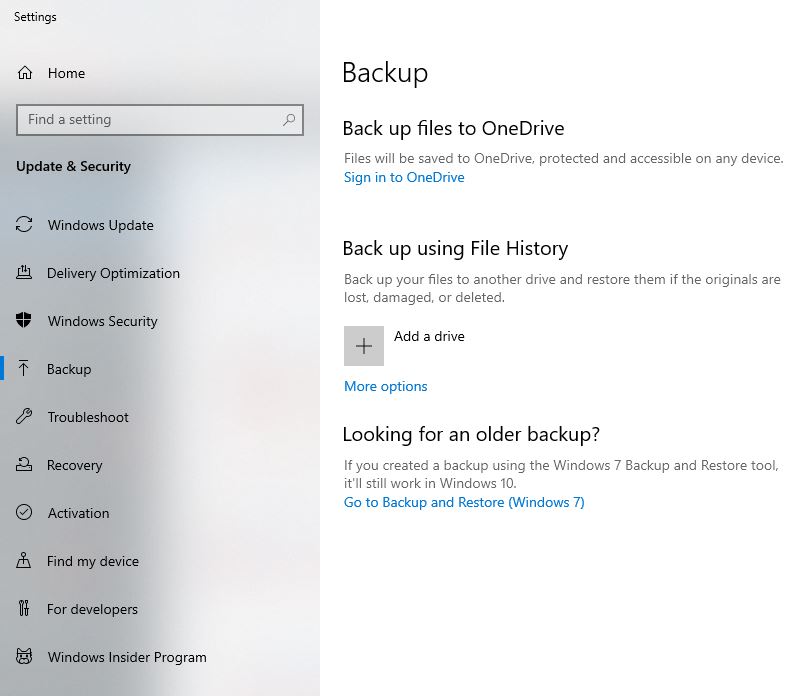Click the Back up files to OneDrive heading
Screen dimensions: 807x696
pyautogui.click(x=453, y=128)
